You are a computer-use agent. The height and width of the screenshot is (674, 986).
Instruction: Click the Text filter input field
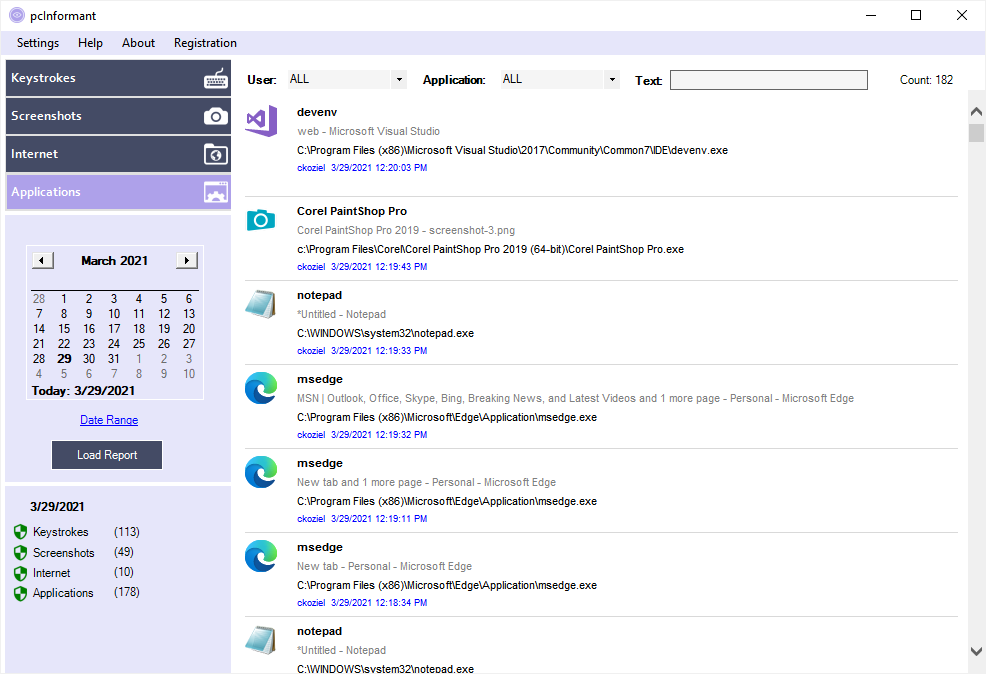pyautogui.click(x=768, y=80)
